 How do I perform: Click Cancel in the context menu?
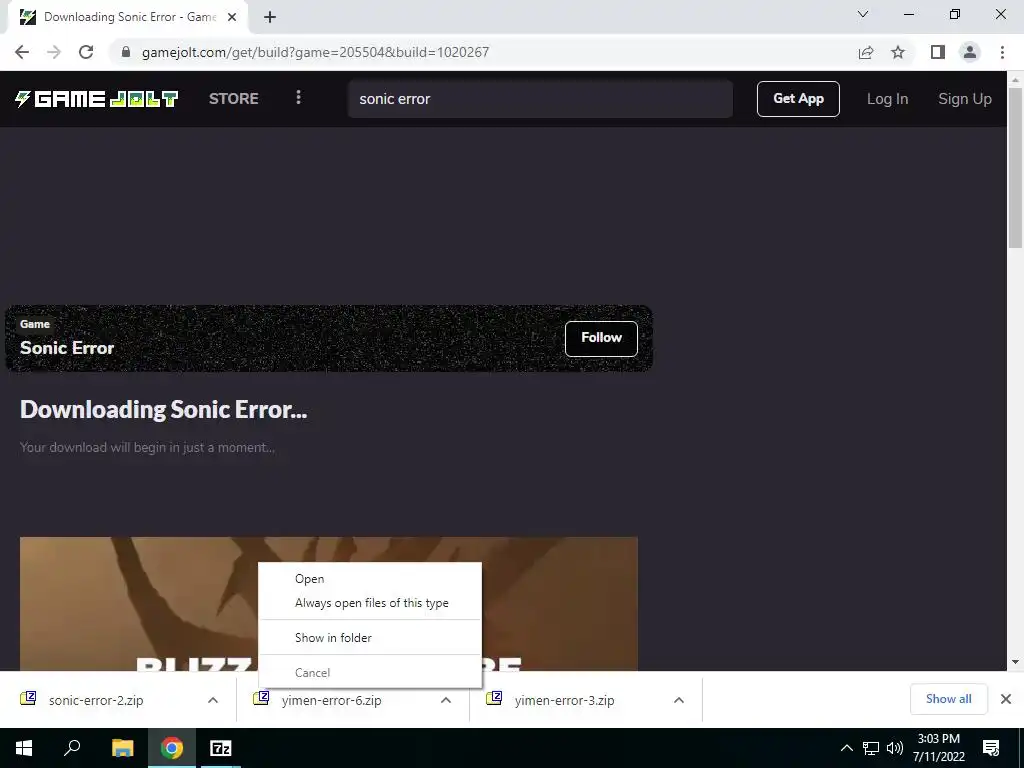(x=370, y=673)
